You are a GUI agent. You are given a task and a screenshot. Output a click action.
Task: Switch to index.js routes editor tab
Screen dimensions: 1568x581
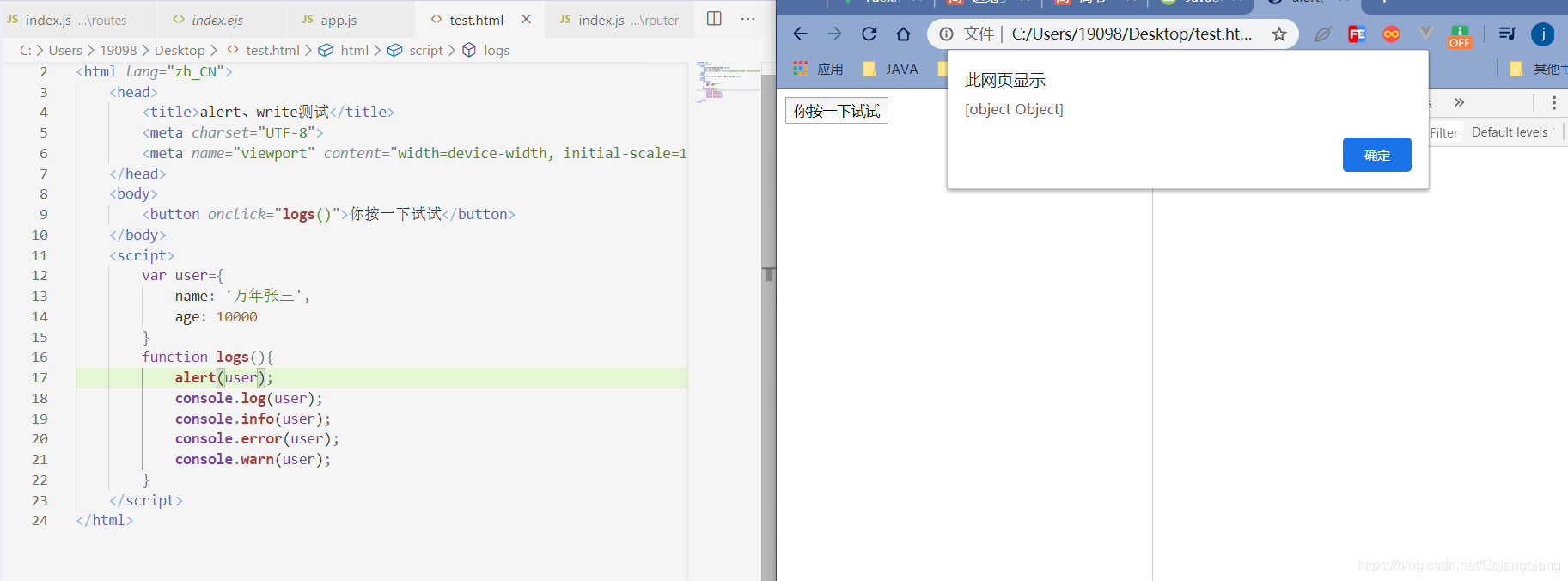78,19
